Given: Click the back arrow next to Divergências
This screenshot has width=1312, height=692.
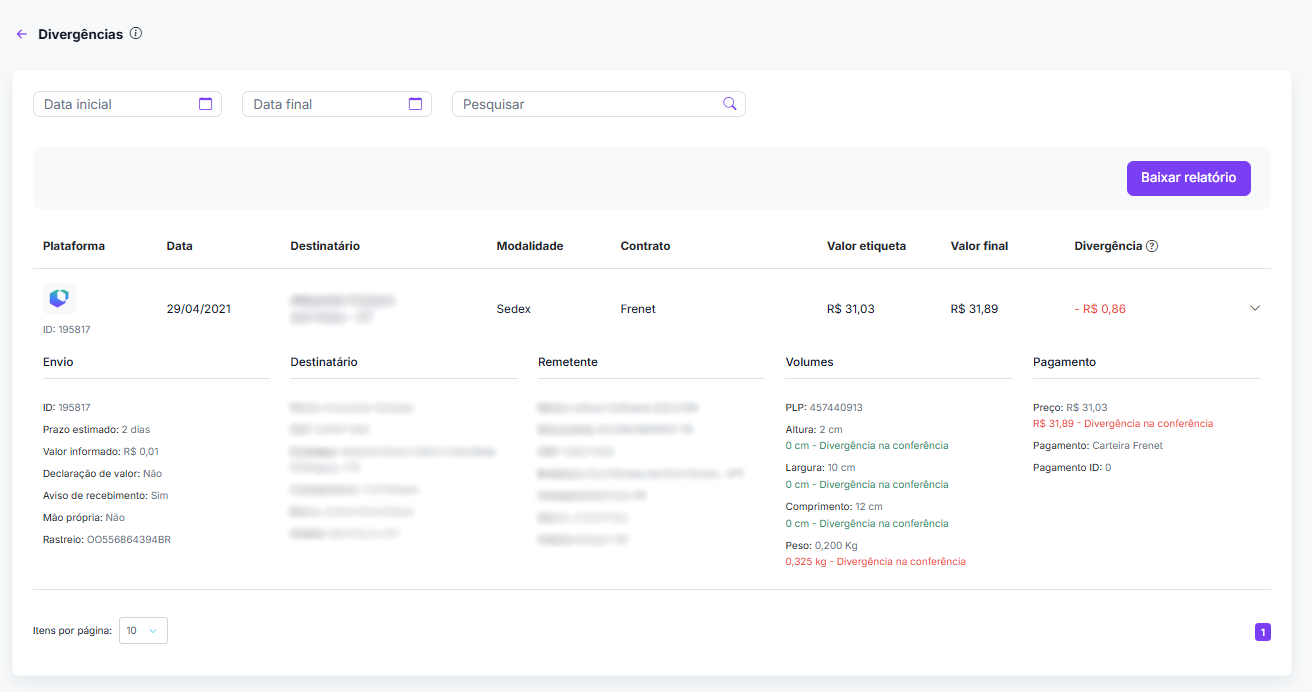Looking at the screenshot, I should click(22, 34).
